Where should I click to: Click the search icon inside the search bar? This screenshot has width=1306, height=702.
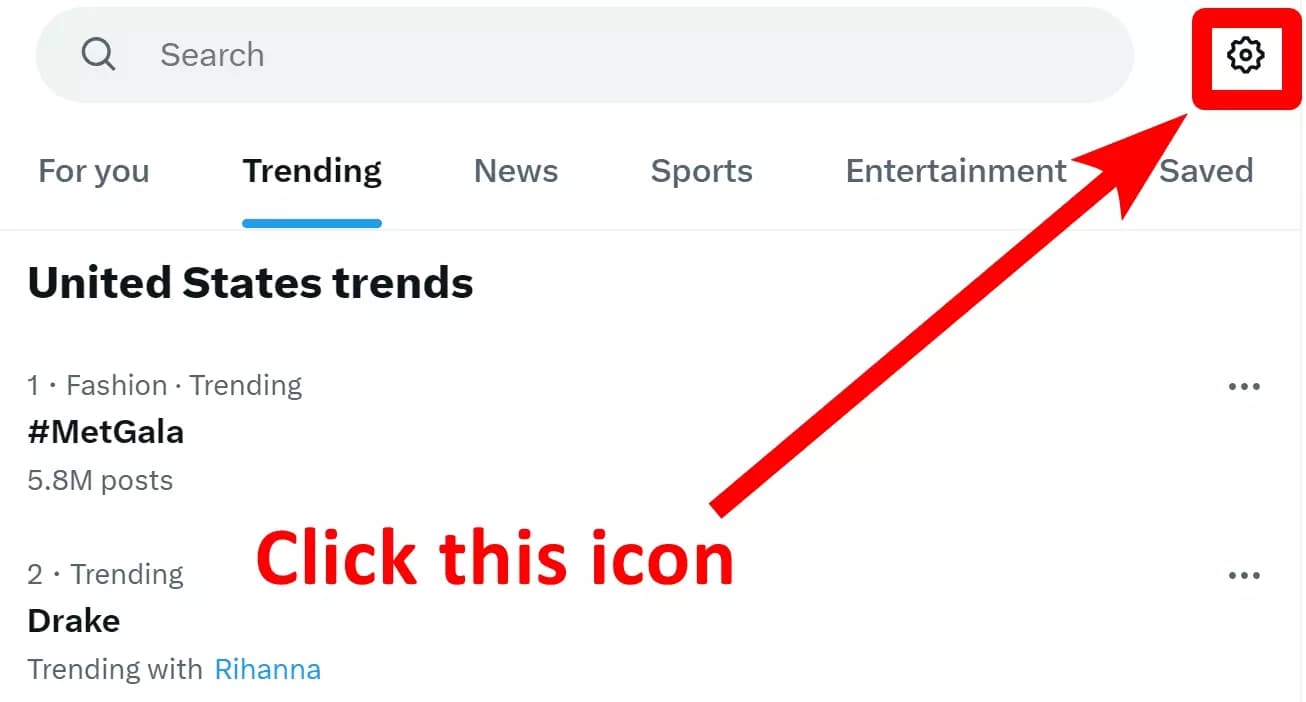(98, 54)
